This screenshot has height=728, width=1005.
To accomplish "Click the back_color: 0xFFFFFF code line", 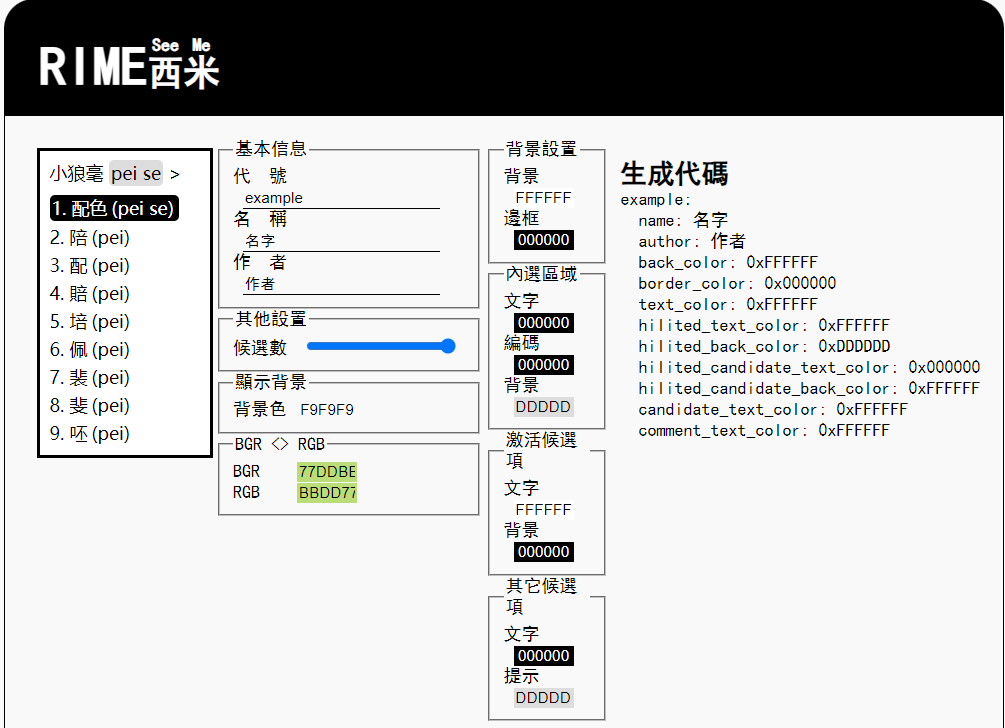I will tap(727, 263).
